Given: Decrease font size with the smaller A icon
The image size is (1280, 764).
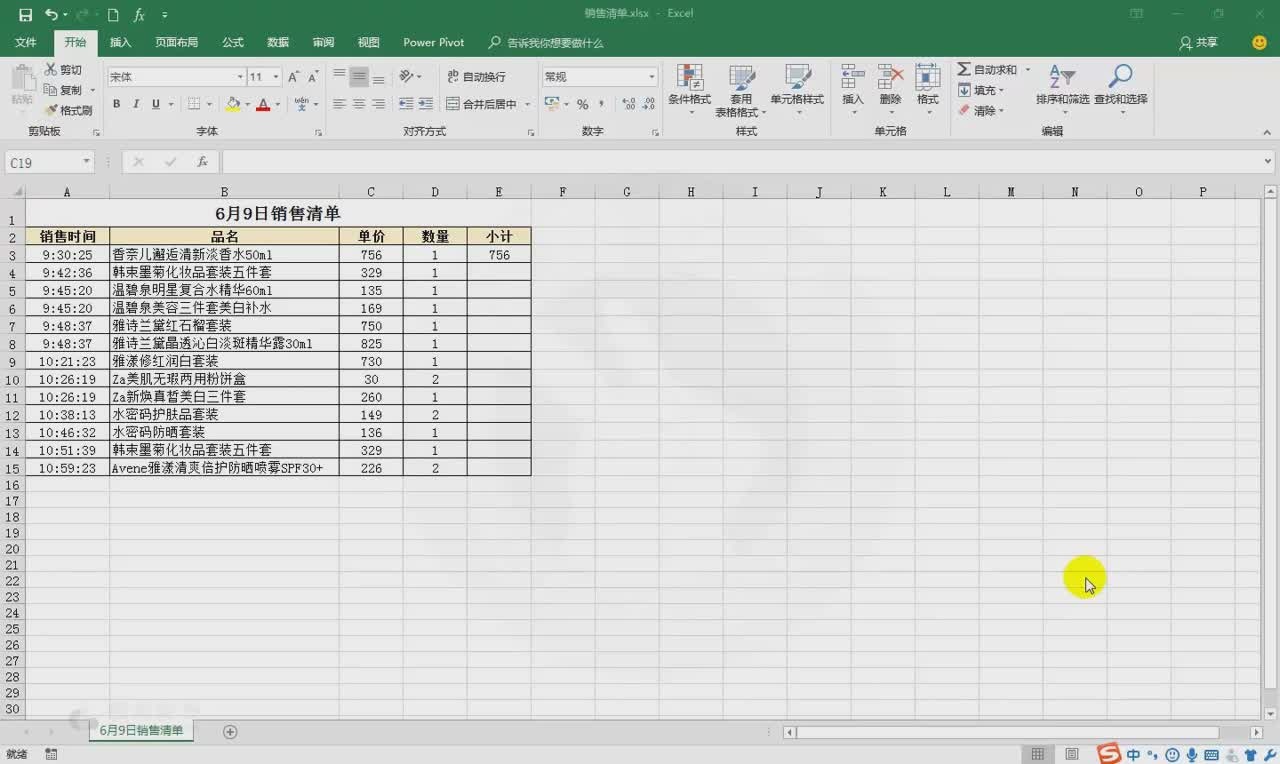Looking at the screenshot, I should pos(313,77).
